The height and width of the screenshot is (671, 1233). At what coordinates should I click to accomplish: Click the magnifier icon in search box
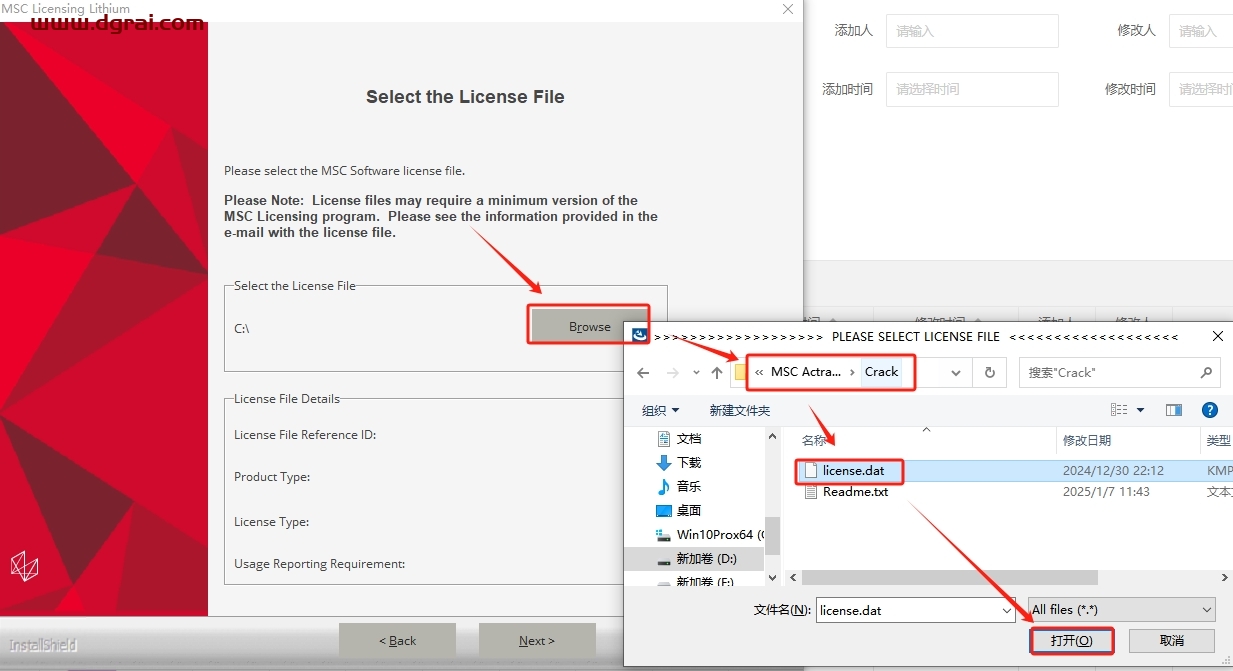1206,372
